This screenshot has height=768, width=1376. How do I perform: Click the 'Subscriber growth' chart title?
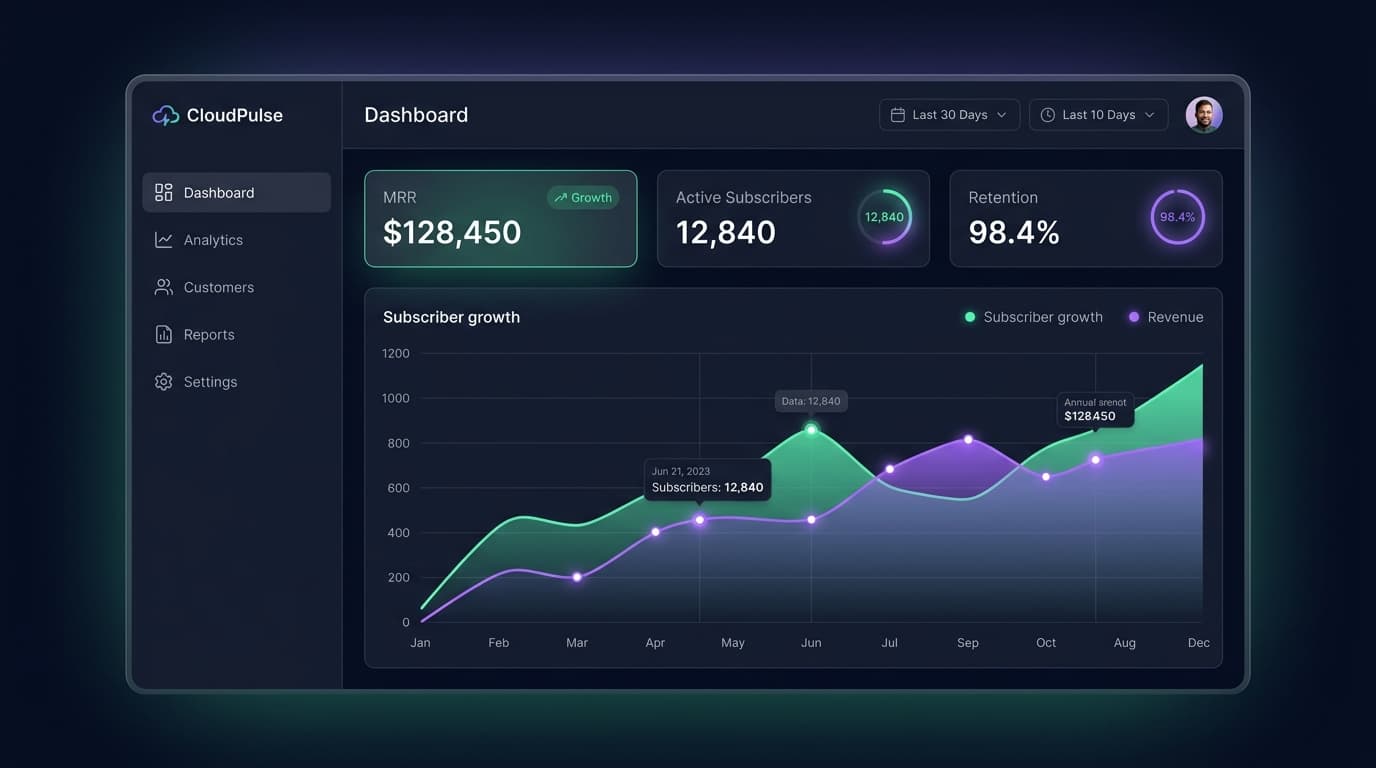coord(451,317)
